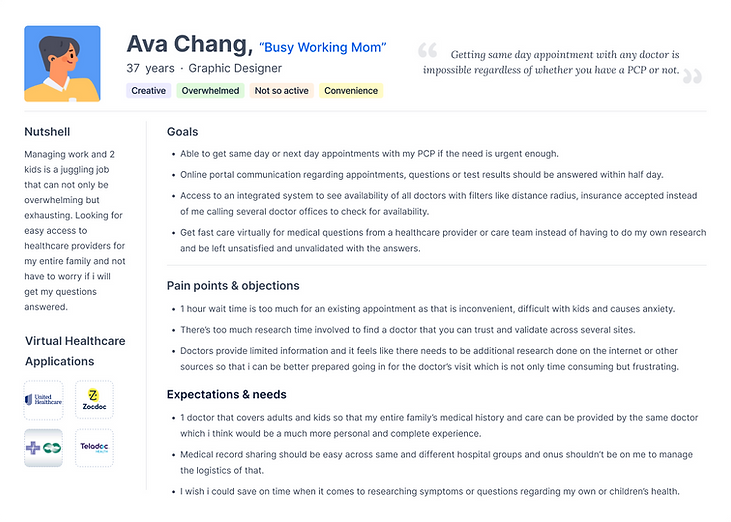Image resolution: width=731 pixels, height=522 pixels.
Task: Select the United Healthcare app icon
Action: point(43,400)
